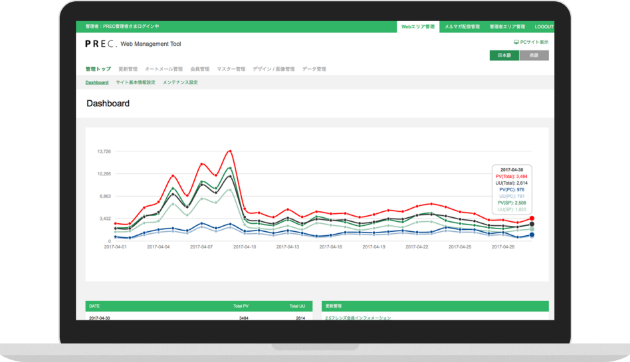This screenshot has height=362, width=630.
Task: Open the Webエリア管理 tab
Action: click(418, 27)
